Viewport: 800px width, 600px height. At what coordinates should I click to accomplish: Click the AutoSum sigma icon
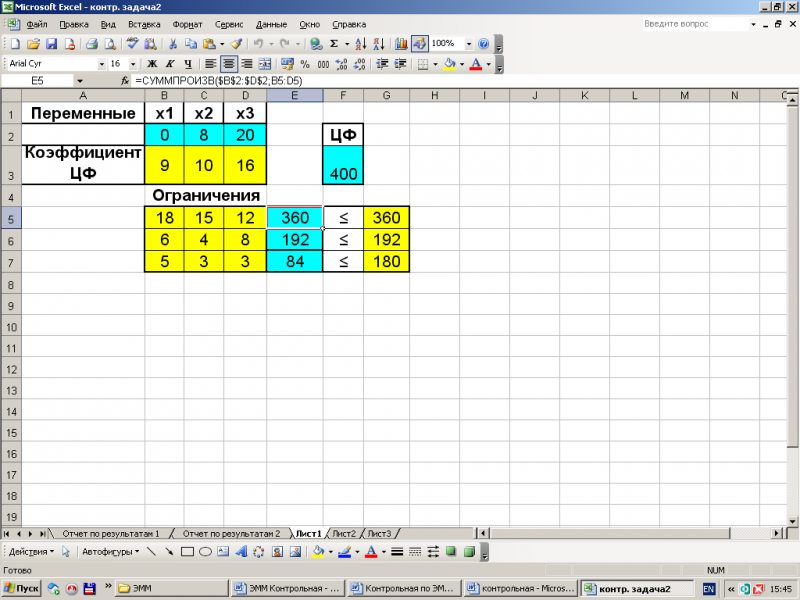click(334, 44)
